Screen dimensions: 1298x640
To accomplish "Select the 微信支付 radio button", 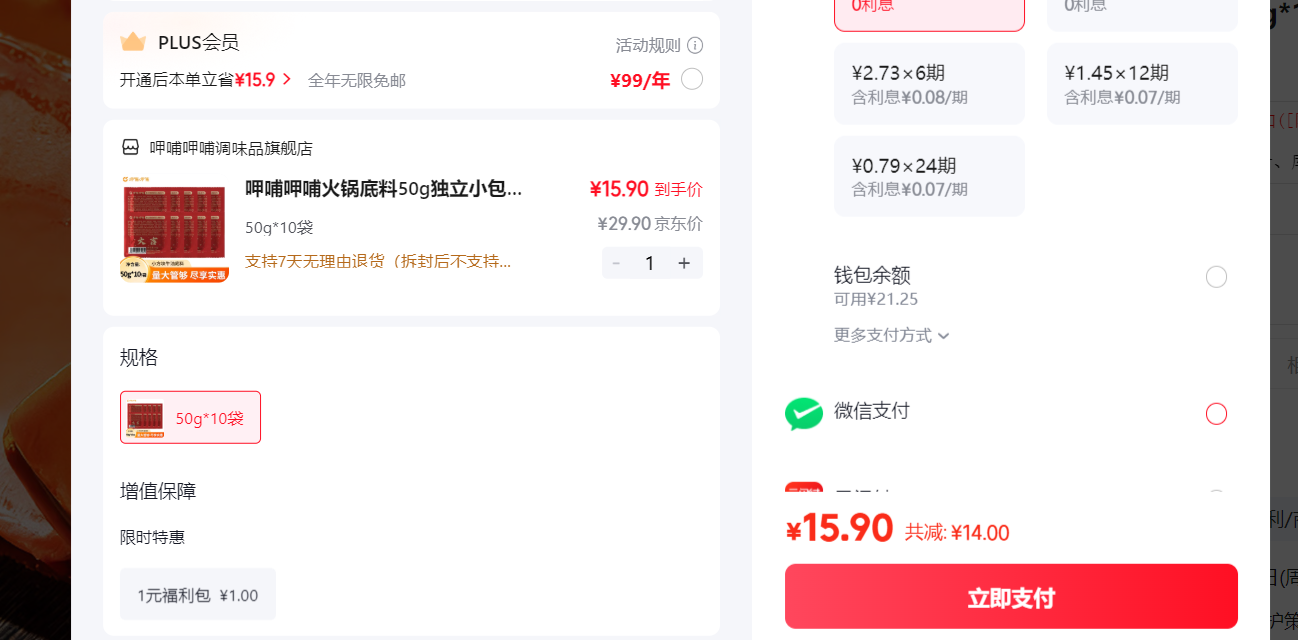I will click(1216, 414).
